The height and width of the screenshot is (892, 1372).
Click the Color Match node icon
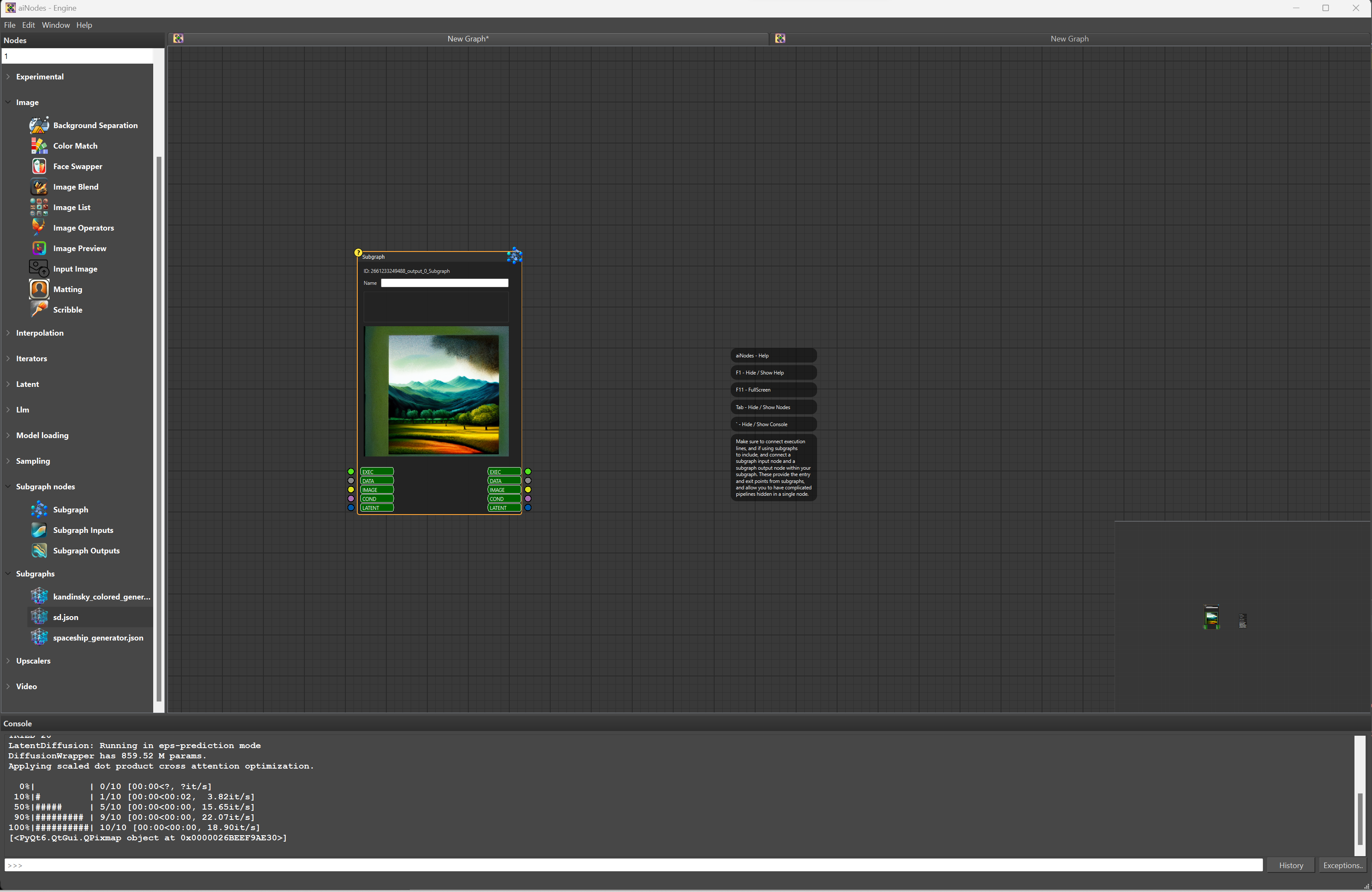click(38, 146)
